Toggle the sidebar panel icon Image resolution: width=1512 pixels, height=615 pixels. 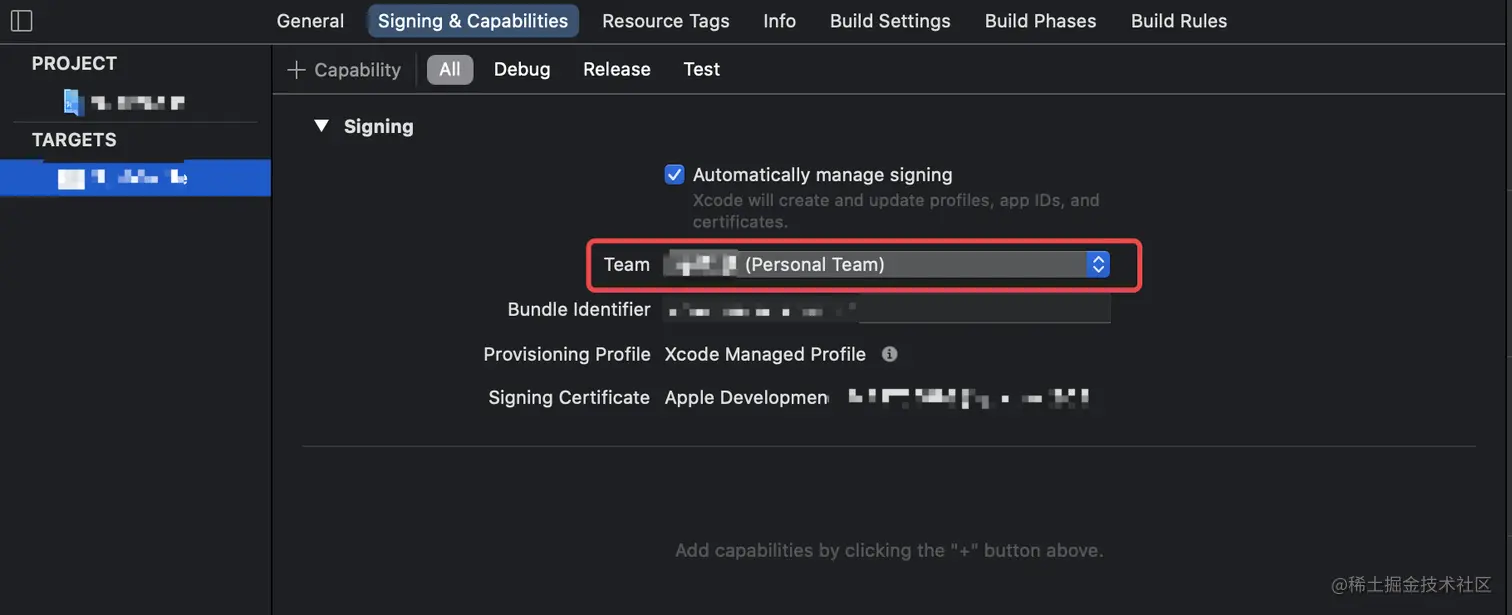pyautogui.click(x=21, y=20)
